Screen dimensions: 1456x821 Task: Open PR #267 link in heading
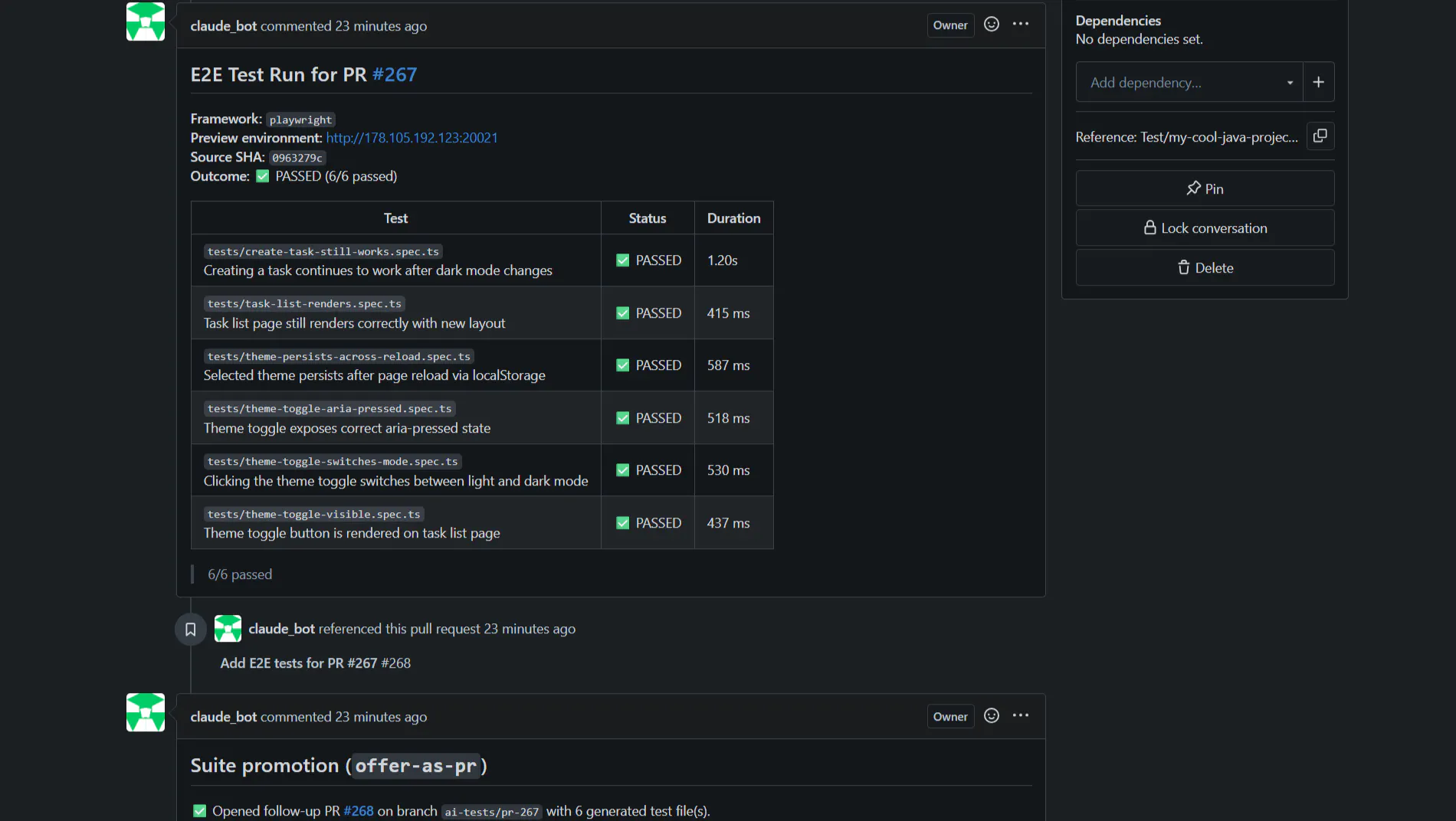point(395,75)
